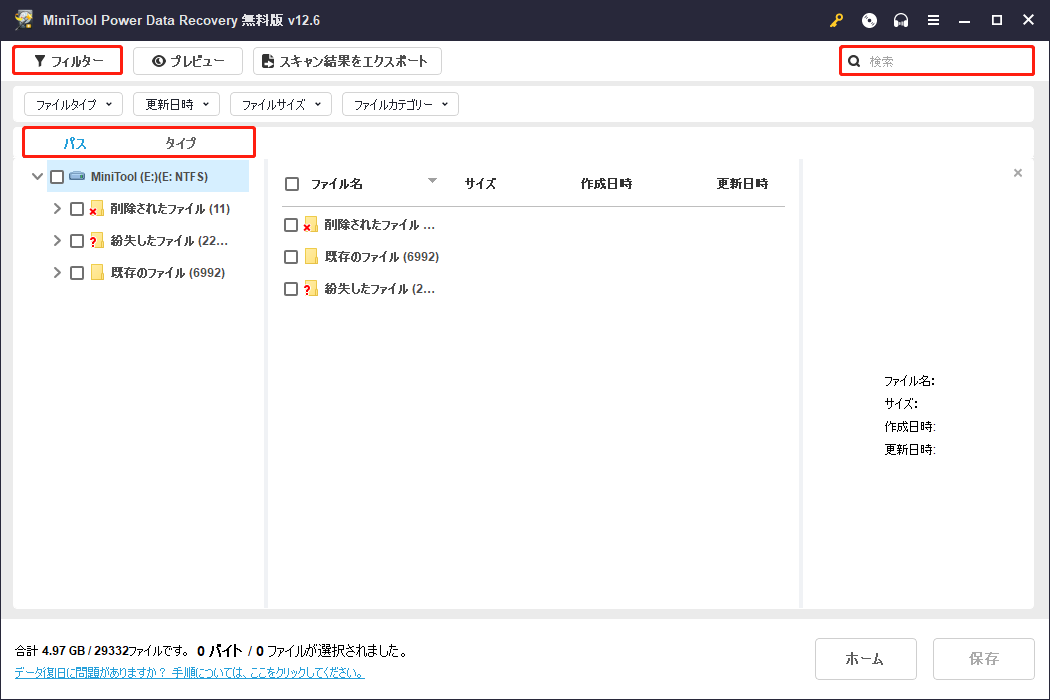Screen dimensions: 1050x700
Task: Open 紛失したファイル in file list
Action: click(x=380, y=289)
